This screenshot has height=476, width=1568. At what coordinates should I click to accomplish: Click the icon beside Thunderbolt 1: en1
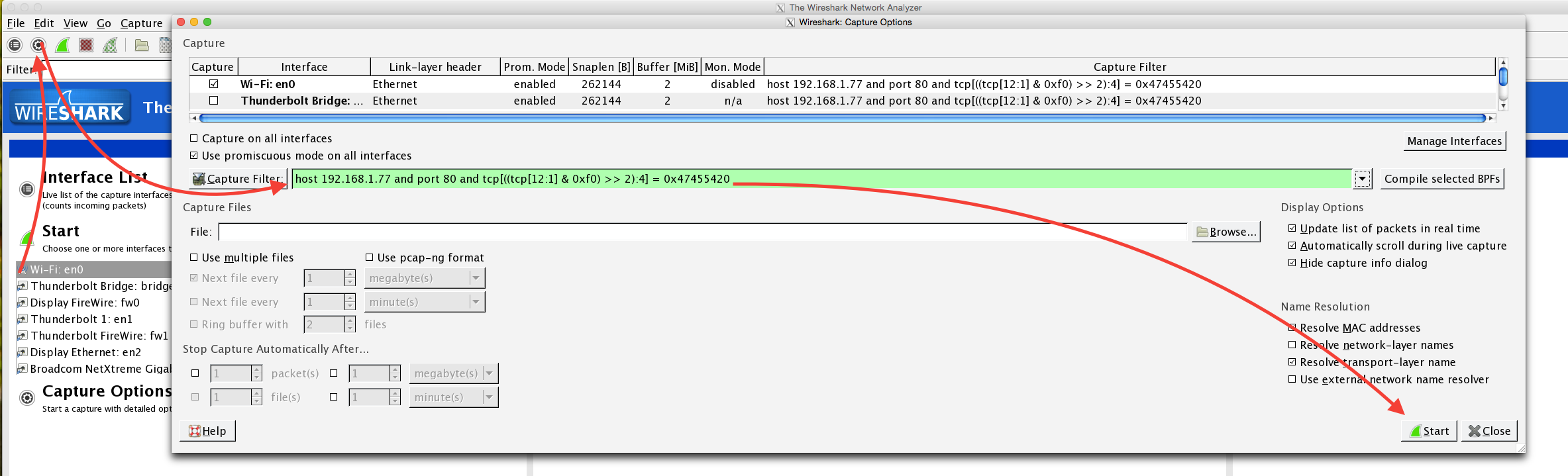(22, 319)
